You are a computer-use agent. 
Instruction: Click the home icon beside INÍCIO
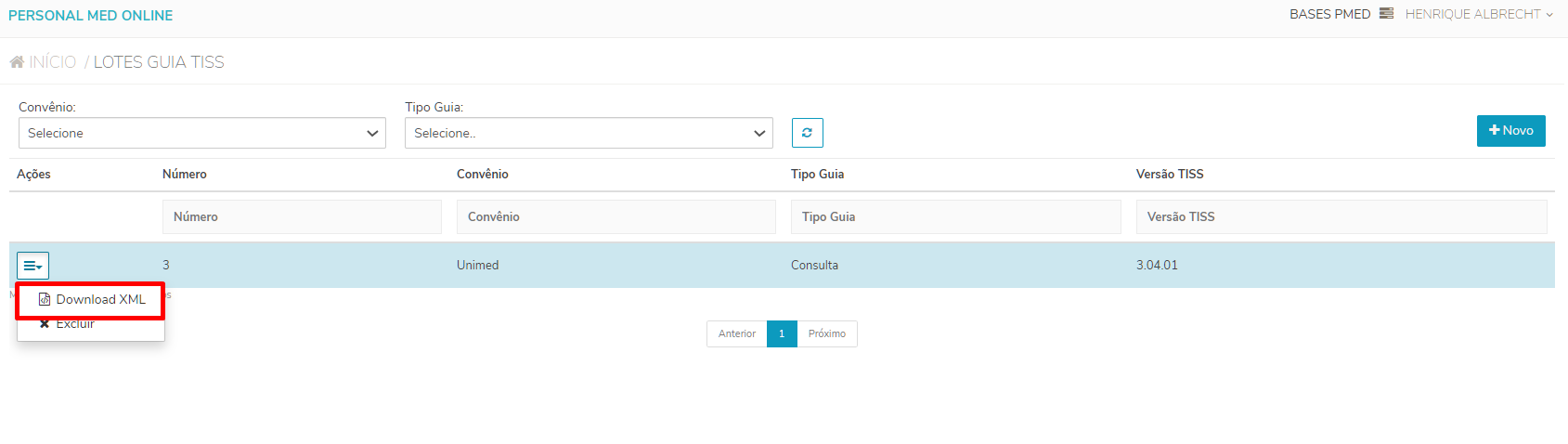[x=17, y=62]
